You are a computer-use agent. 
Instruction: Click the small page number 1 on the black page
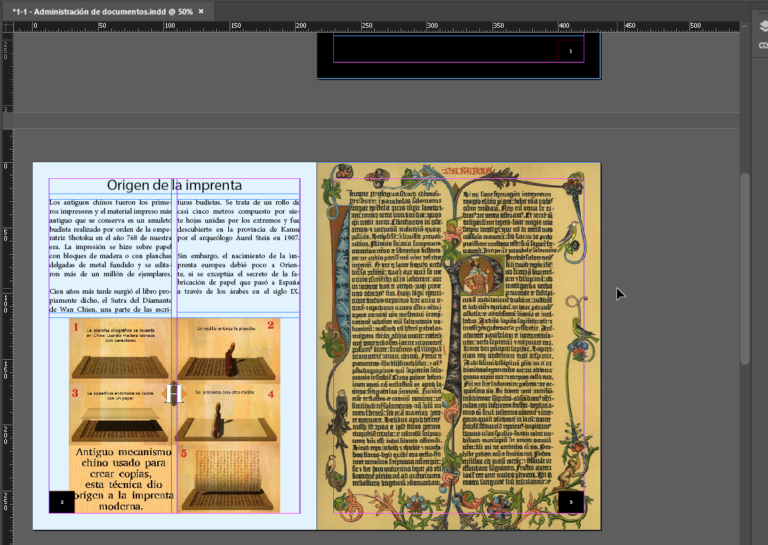(570, 51)
